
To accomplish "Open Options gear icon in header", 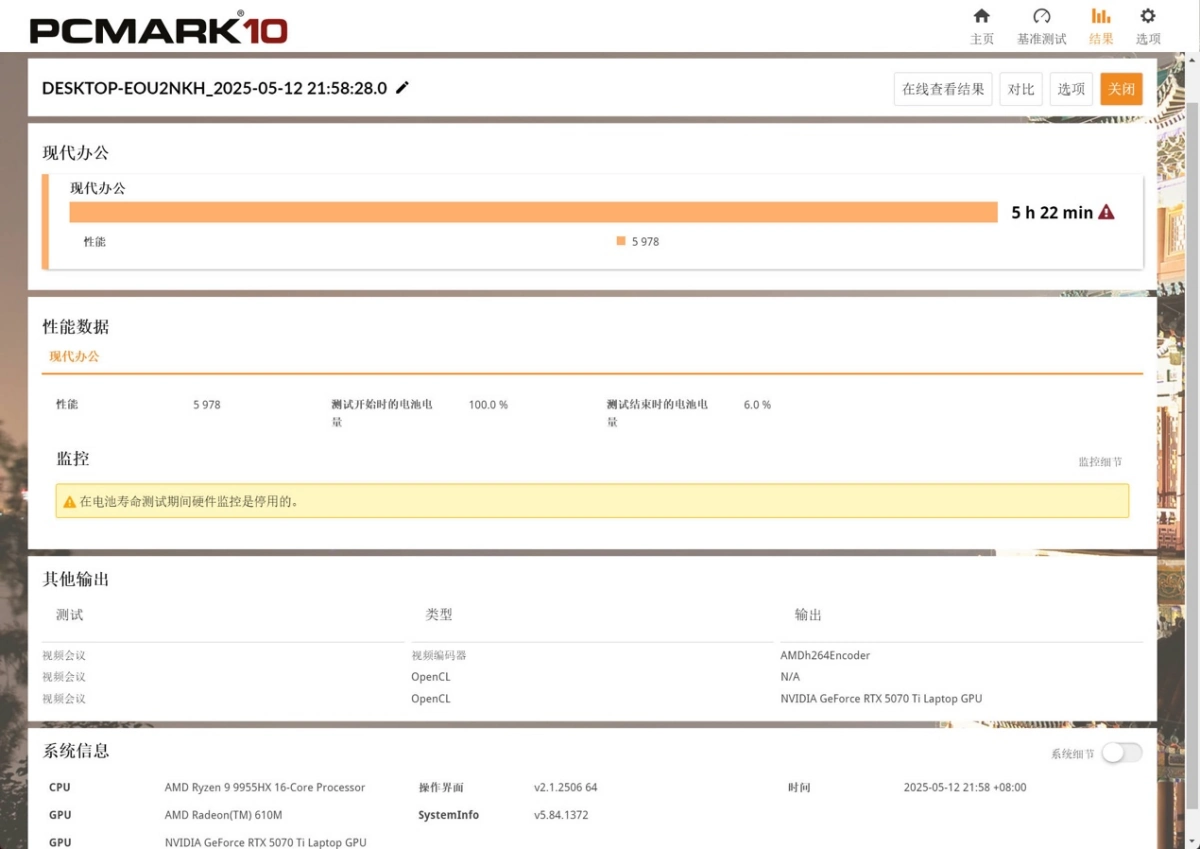I will [x=1147, y=17].
